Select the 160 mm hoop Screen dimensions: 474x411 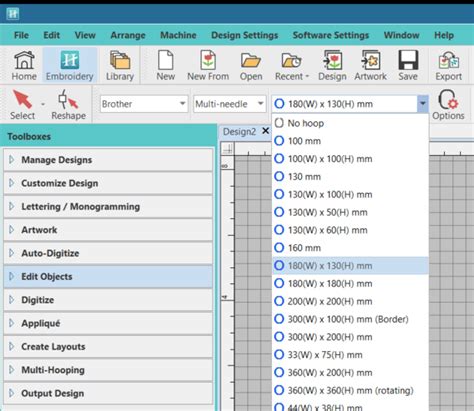click(350, 248)
